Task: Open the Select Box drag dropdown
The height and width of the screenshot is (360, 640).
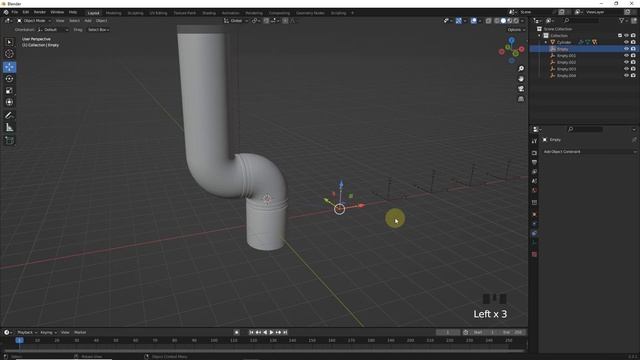Action: 98,30
